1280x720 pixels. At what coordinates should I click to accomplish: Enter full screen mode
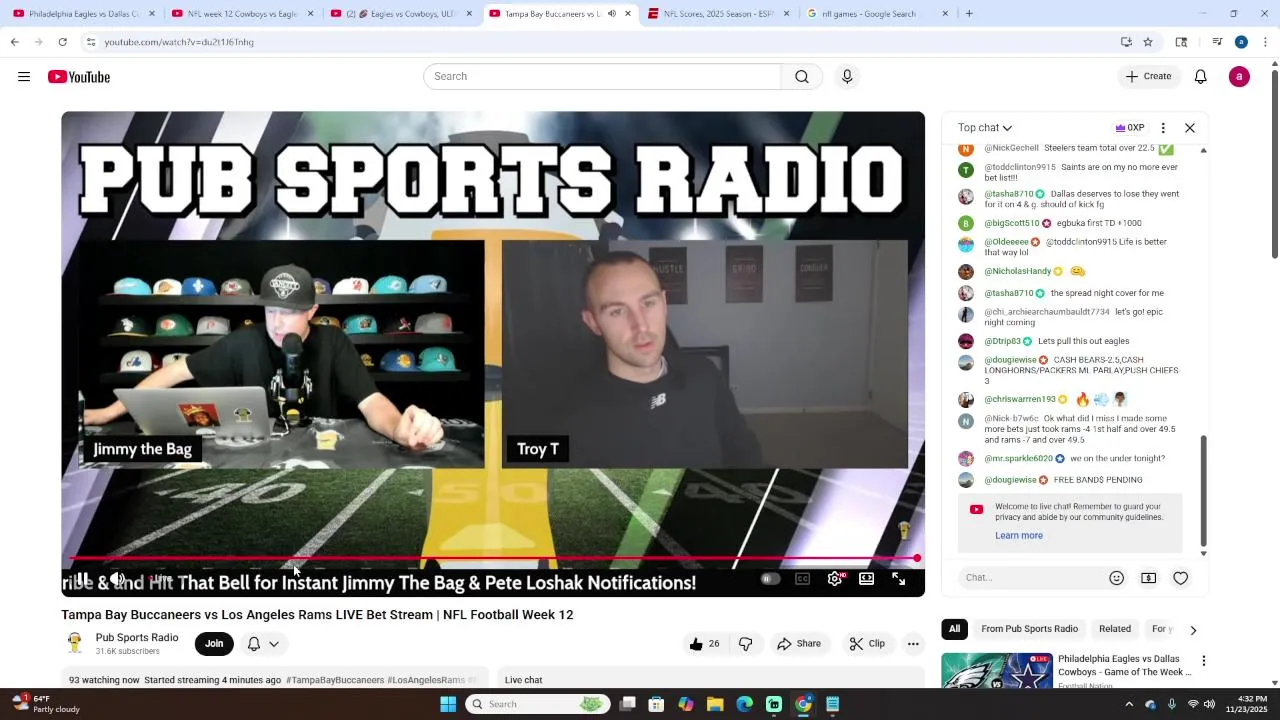[x=899, y=579]
